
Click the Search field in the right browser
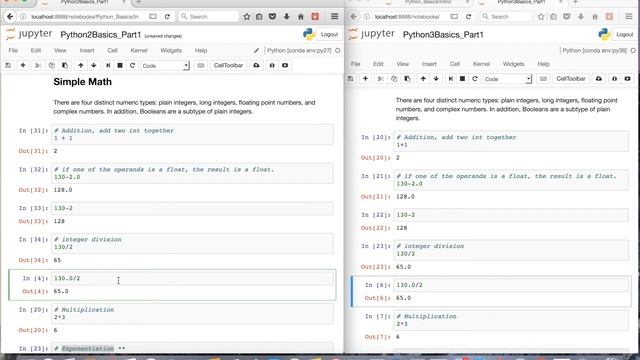click(506, 17)
